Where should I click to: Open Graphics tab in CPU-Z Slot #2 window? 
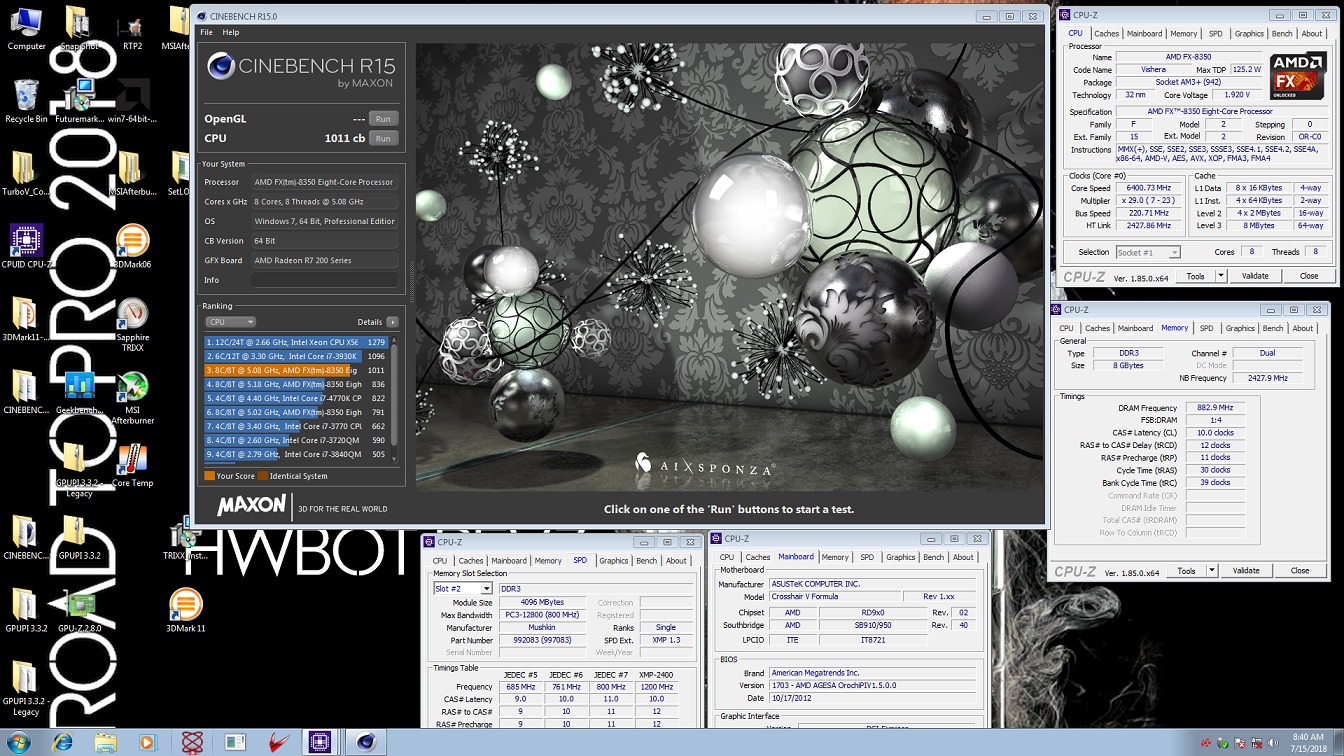pos(614,561)
